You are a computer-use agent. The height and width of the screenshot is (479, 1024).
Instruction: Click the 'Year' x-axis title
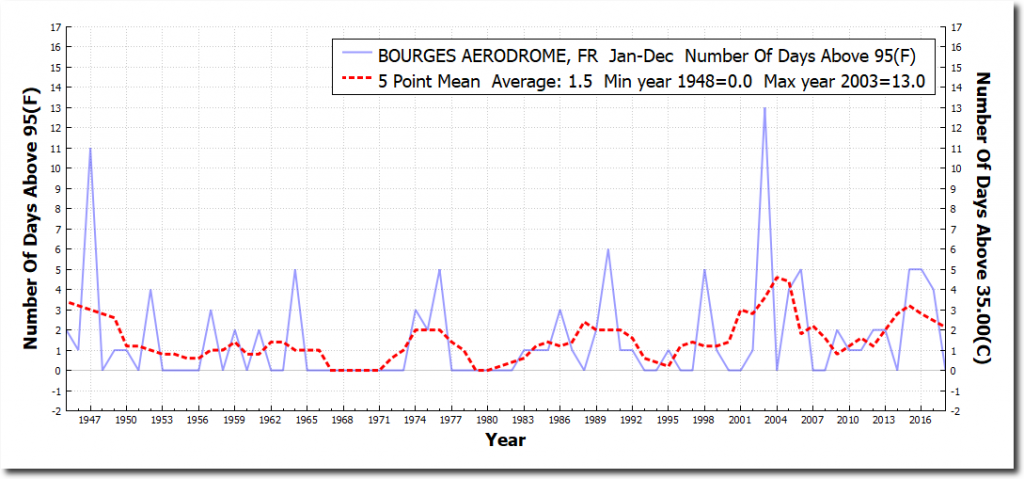tap(505, 439)
